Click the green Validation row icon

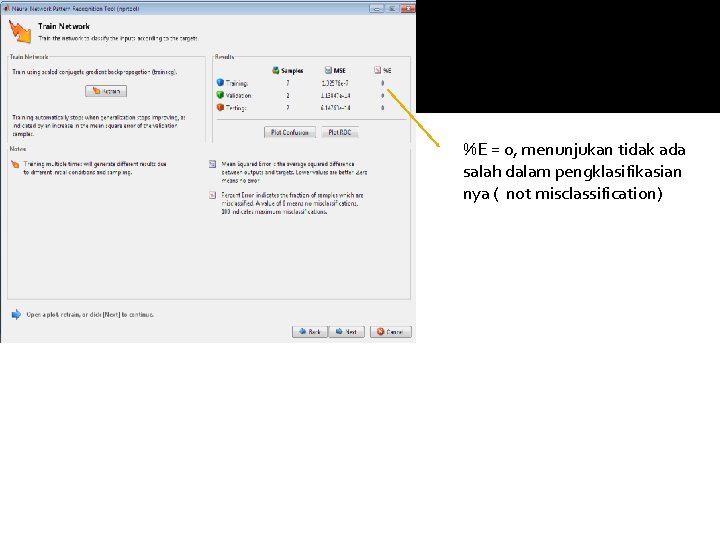[220, 95]
